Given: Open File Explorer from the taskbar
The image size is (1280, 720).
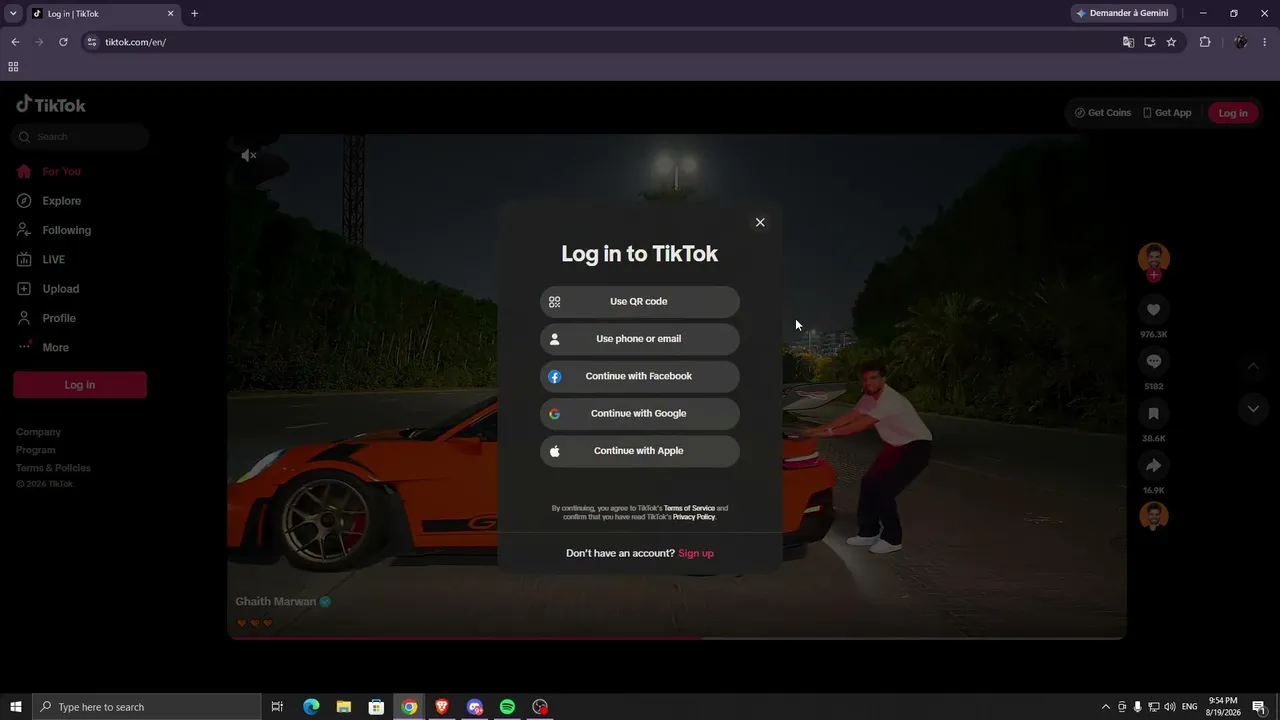Looking at the screenshot, I should (x=344, y=707).
